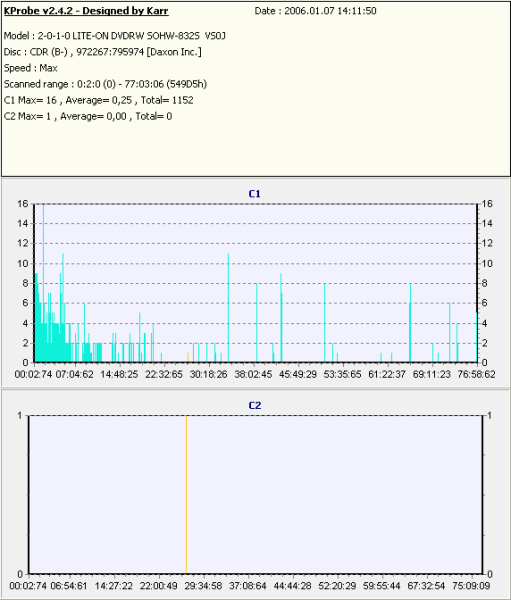This screenshot has width=511, height=600.
Task: Click the C1 axis label 69:11:23
Action: pos(431,374)
